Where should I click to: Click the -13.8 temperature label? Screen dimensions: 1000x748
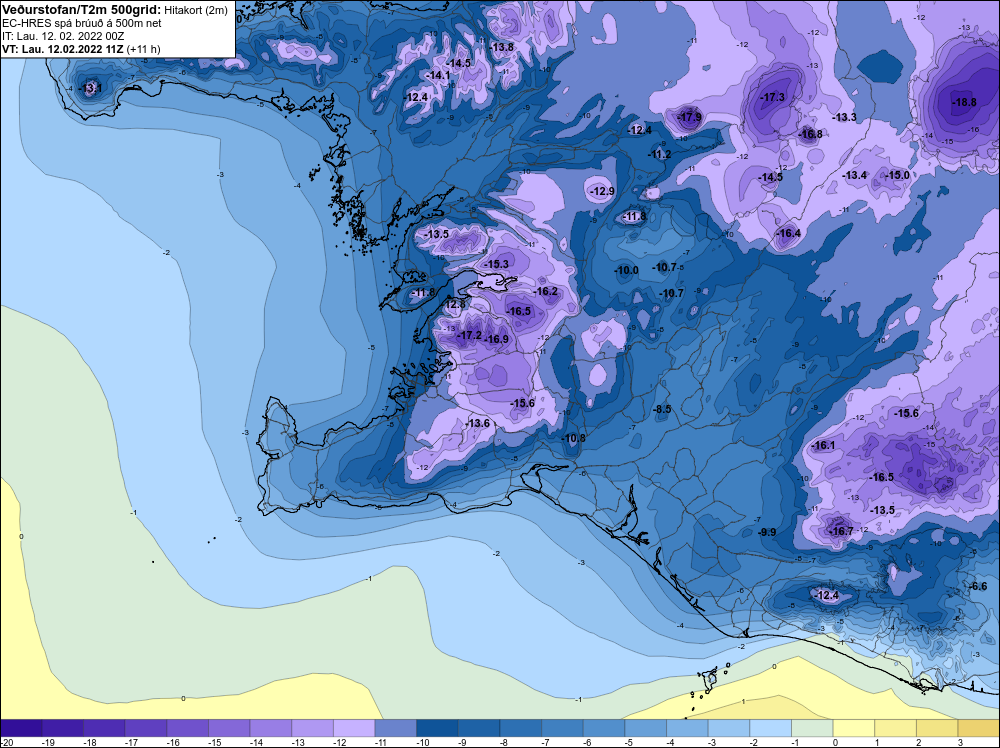click(502, 47)
